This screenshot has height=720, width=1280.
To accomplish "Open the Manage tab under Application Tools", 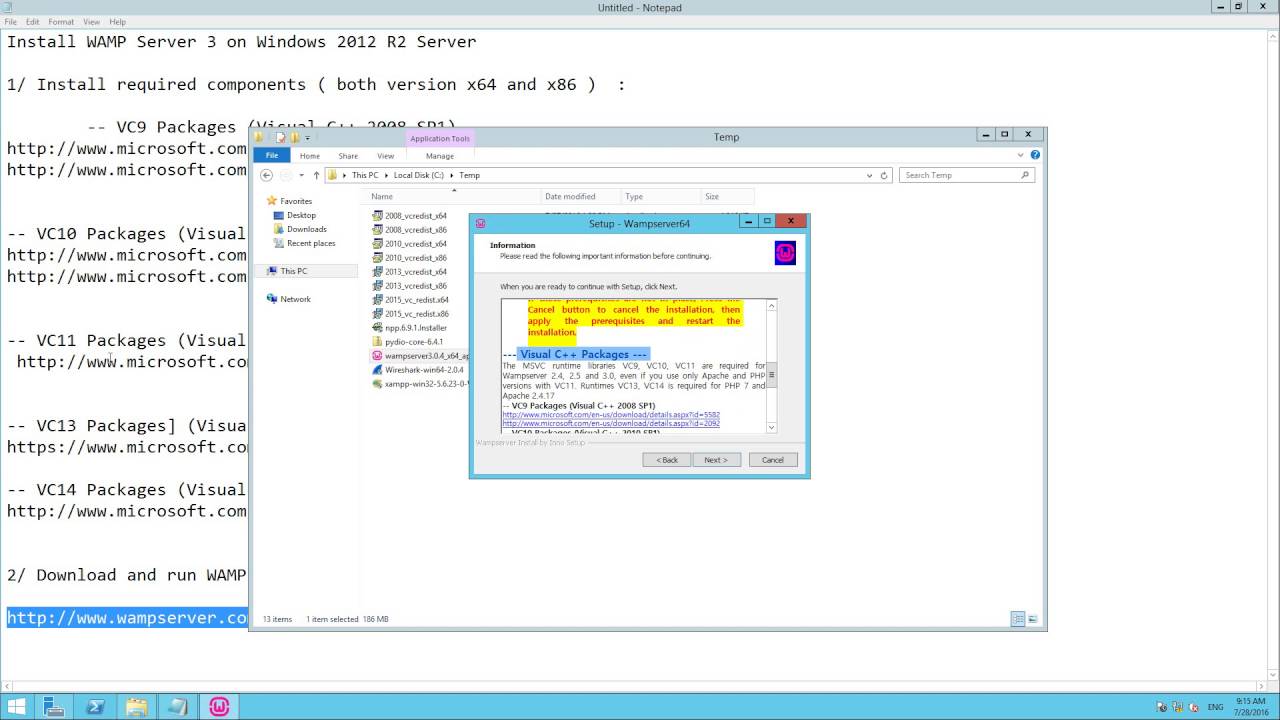I will [440, 156].
